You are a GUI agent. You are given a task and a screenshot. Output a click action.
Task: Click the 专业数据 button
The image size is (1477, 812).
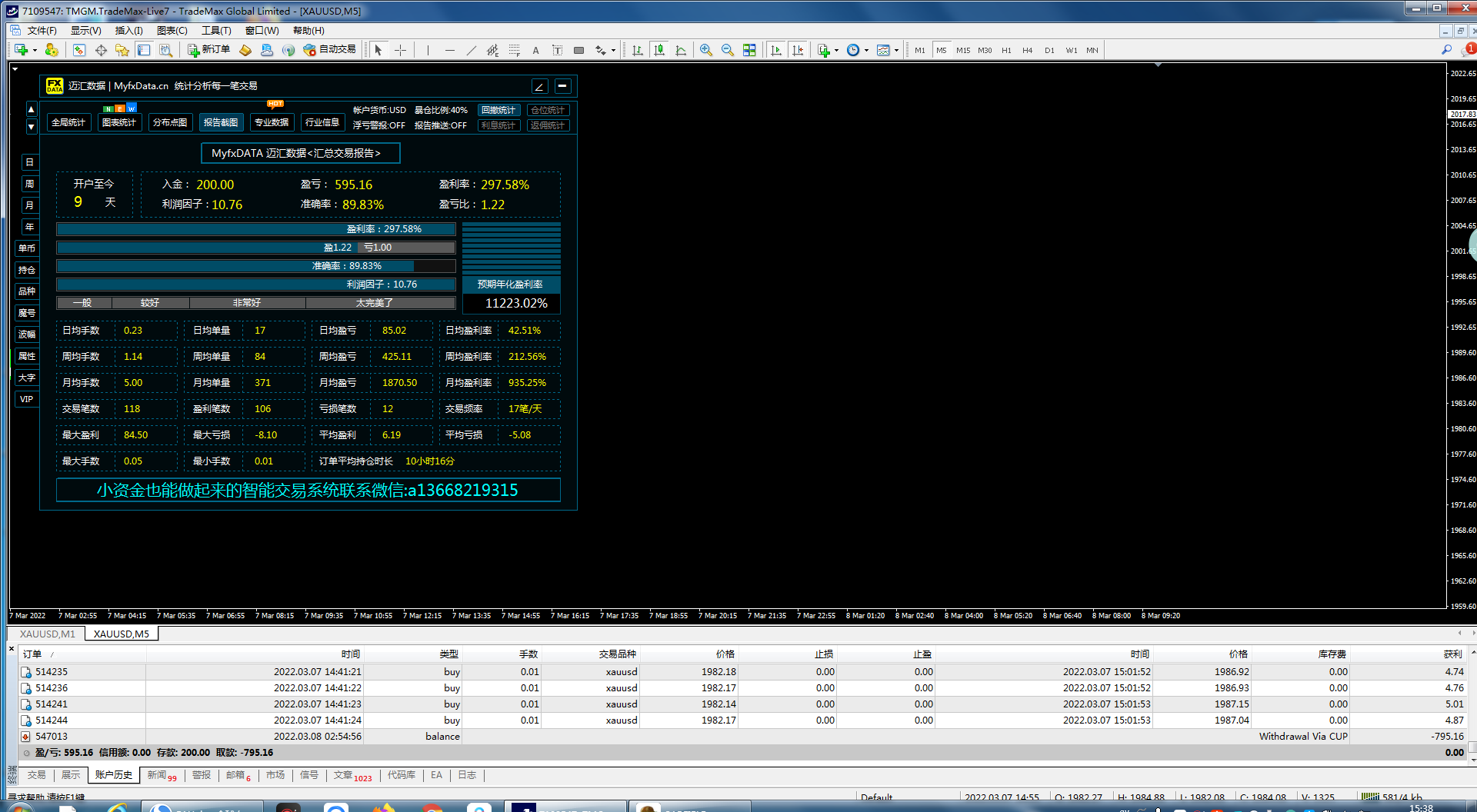(272, 122)
